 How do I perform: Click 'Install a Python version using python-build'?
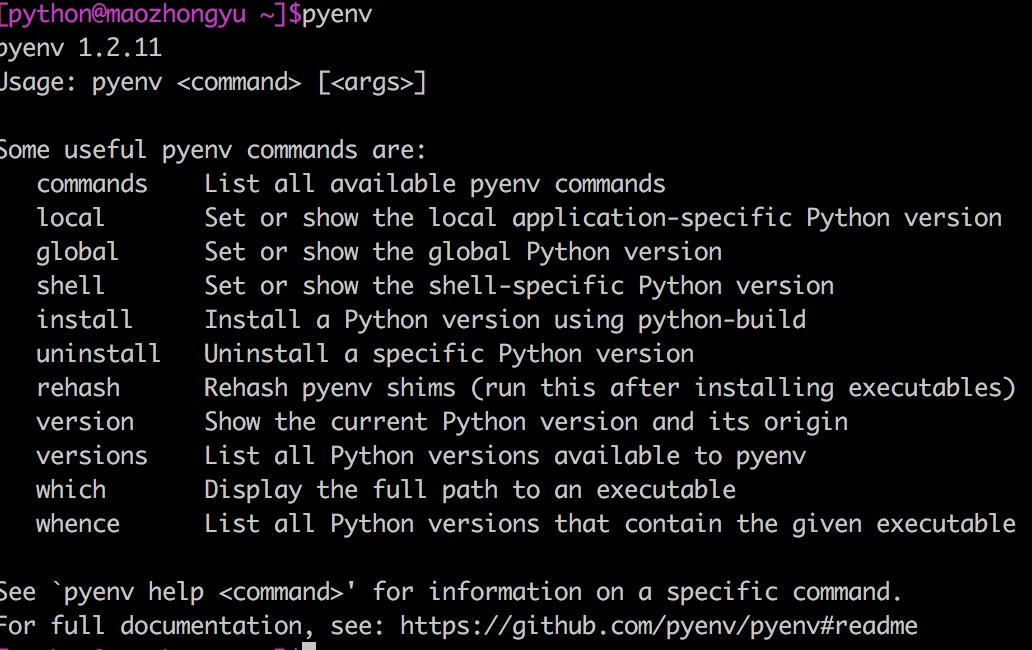[x=505, y=320]
